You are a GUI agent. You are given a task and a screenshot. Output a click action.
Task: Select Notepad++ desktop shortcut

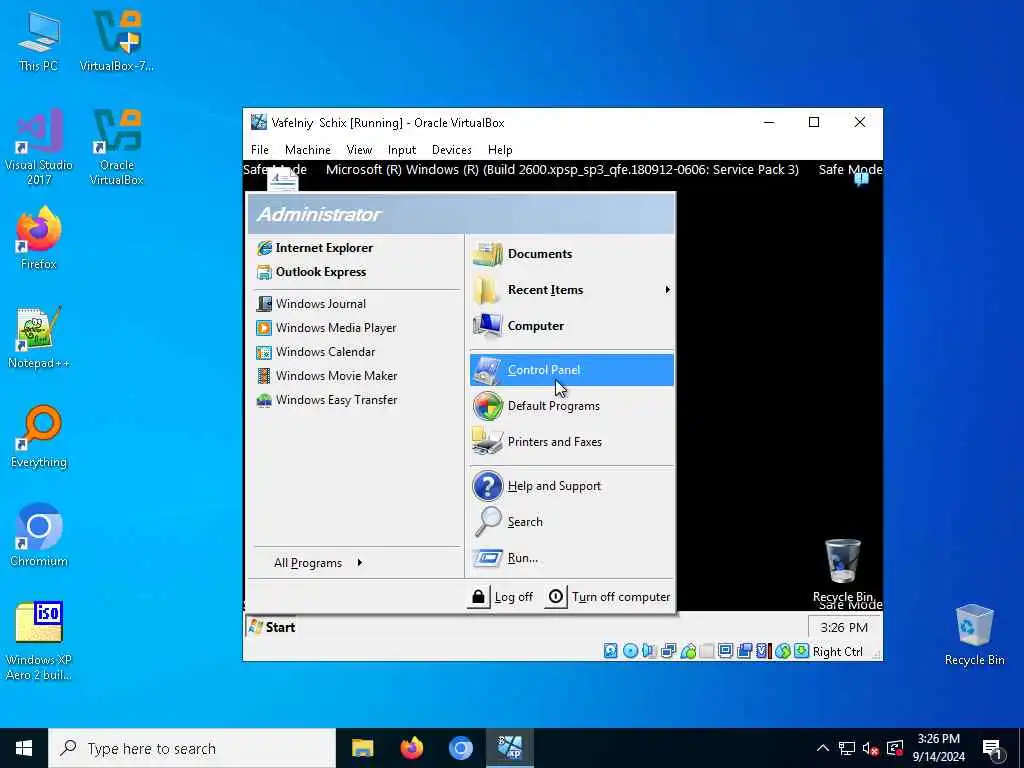click(39, 338)
